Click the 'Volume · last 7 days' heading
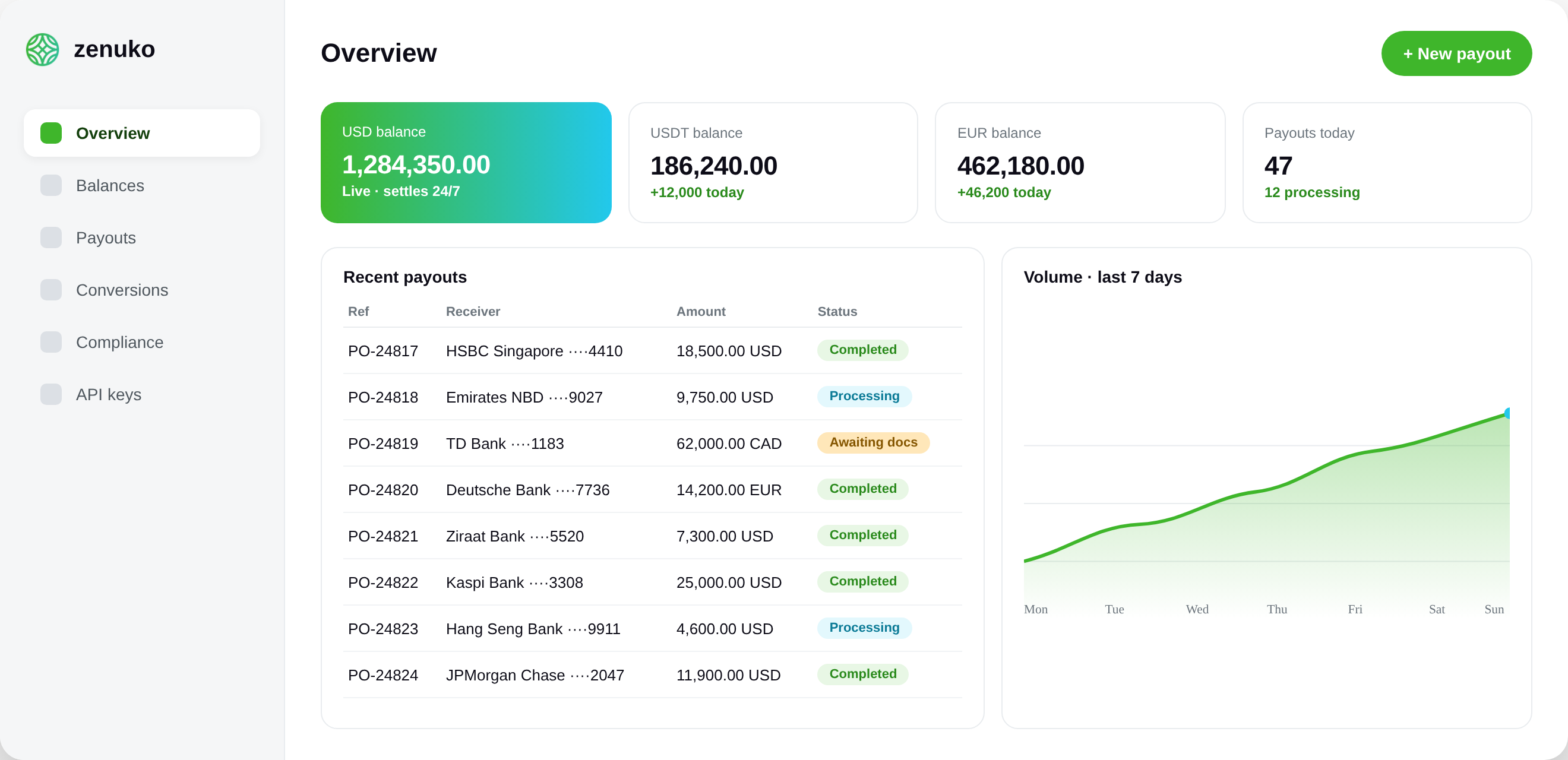Image resolution: width=1568 pixels, height=760 pixels. pyautogui.click(x=1102, y=277)
